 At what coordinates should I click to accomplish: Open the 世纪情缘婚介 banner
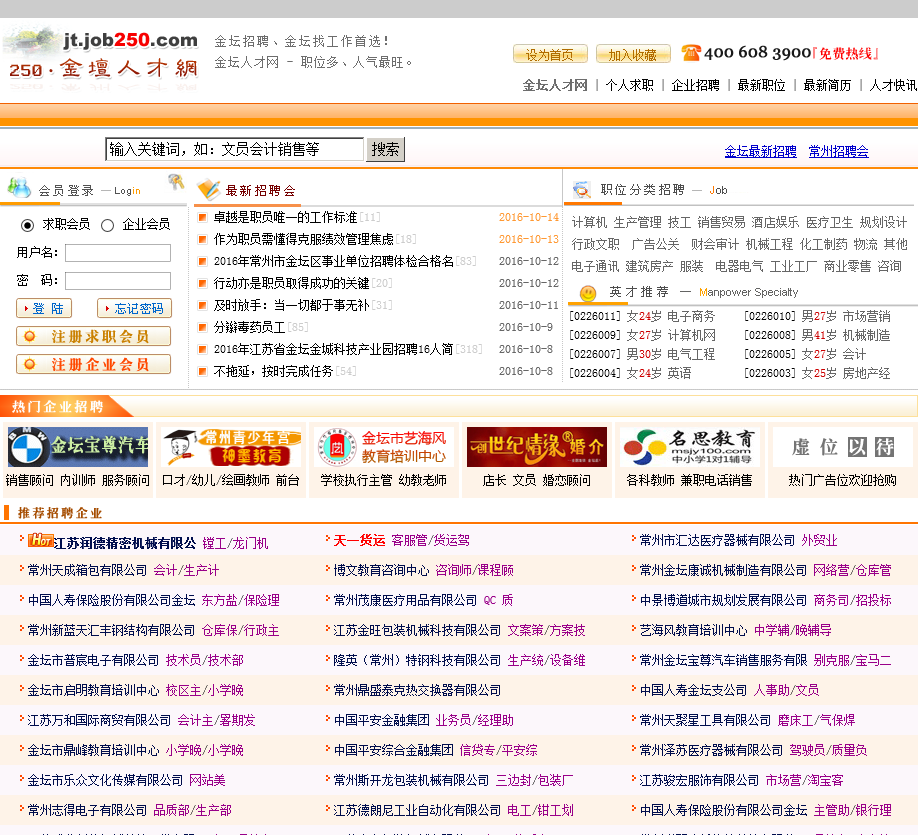point(537,447)
